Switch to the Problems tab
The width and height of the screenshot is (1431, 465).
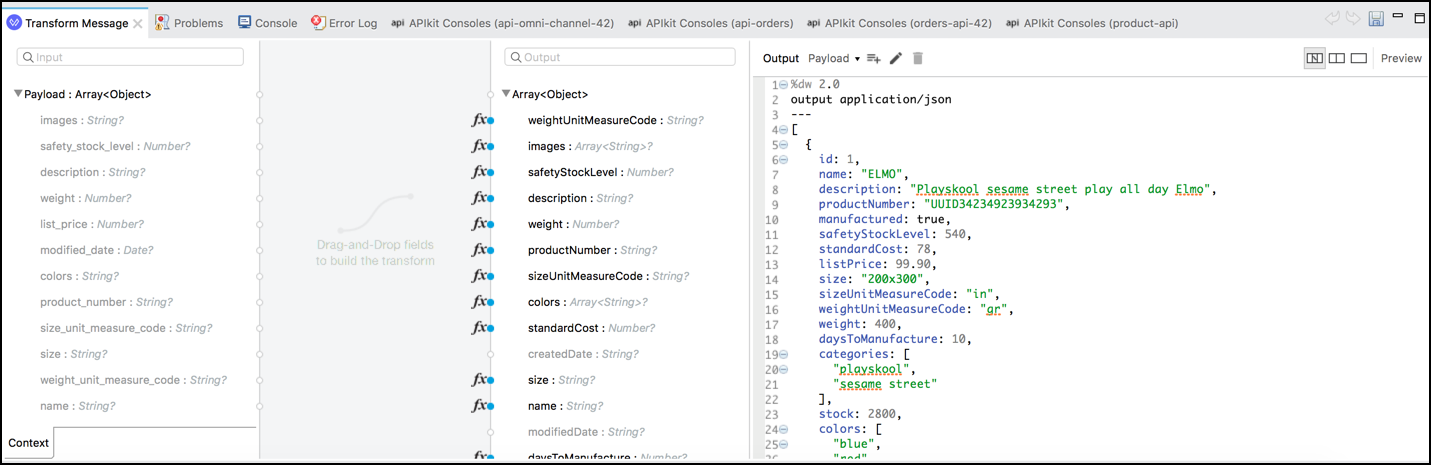(189, 23)
